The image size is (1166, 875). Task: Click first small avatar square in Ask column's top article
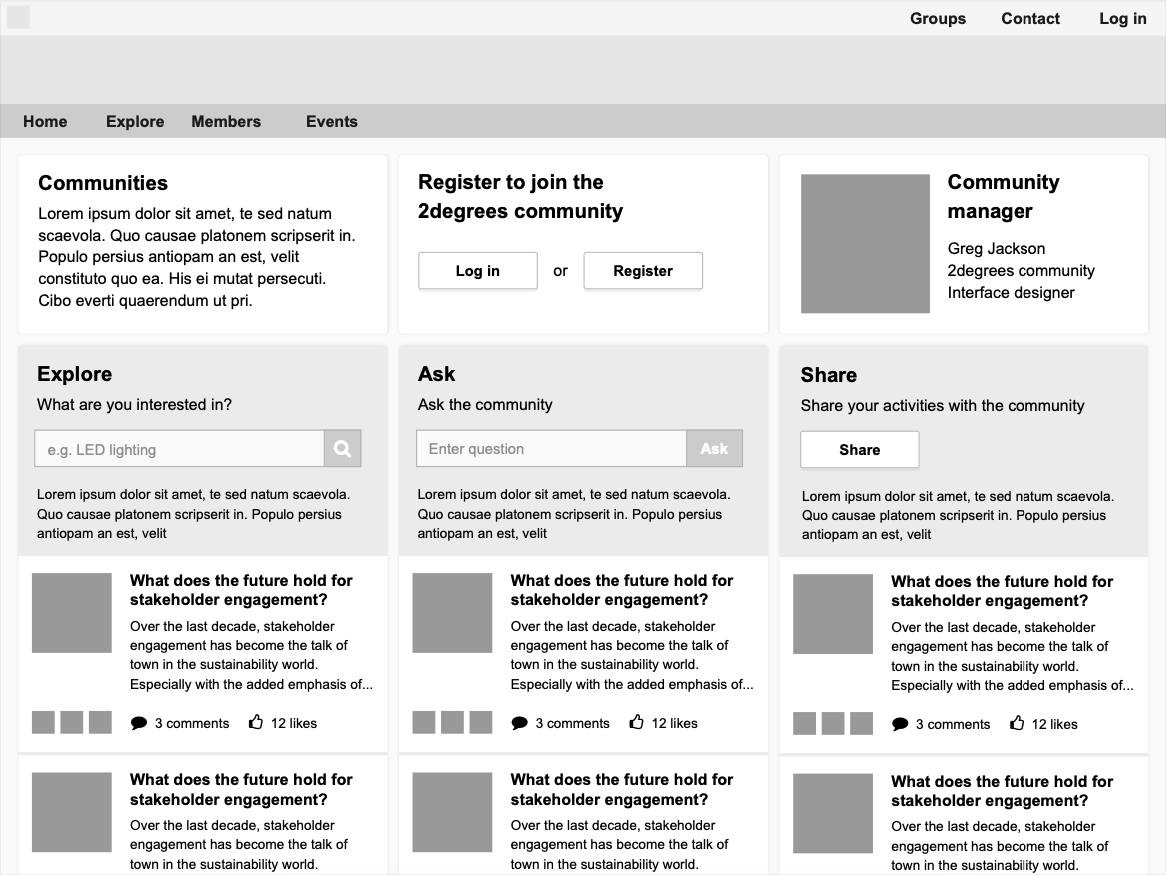424,723
